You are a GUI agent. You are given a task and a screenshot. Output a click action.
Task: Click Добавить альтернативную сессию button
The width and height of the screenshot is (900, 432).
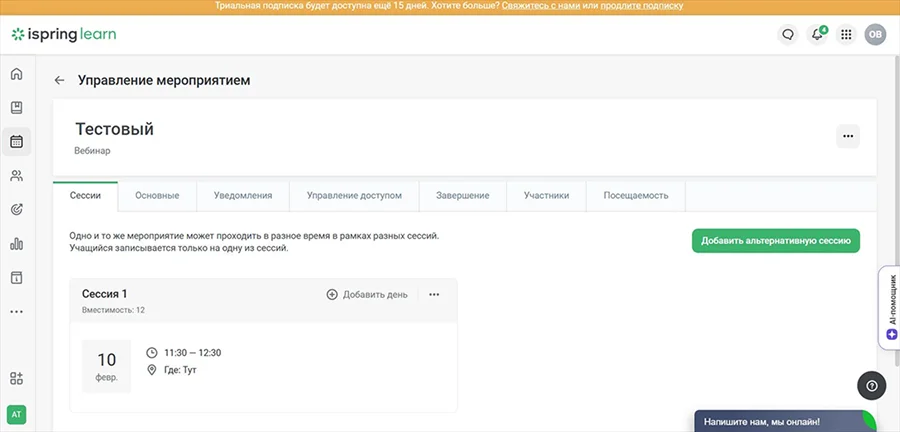pyautogui.click(x=775, y=241)
